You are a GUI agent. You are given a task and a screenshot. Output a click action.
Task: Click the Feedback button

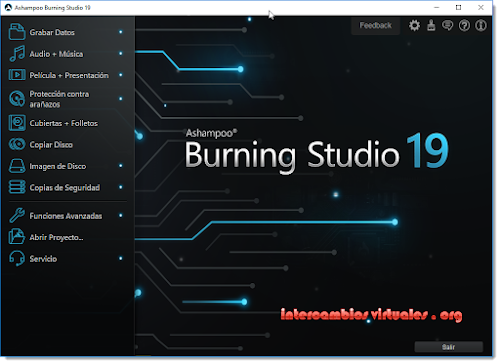click(x=375, y=25)
